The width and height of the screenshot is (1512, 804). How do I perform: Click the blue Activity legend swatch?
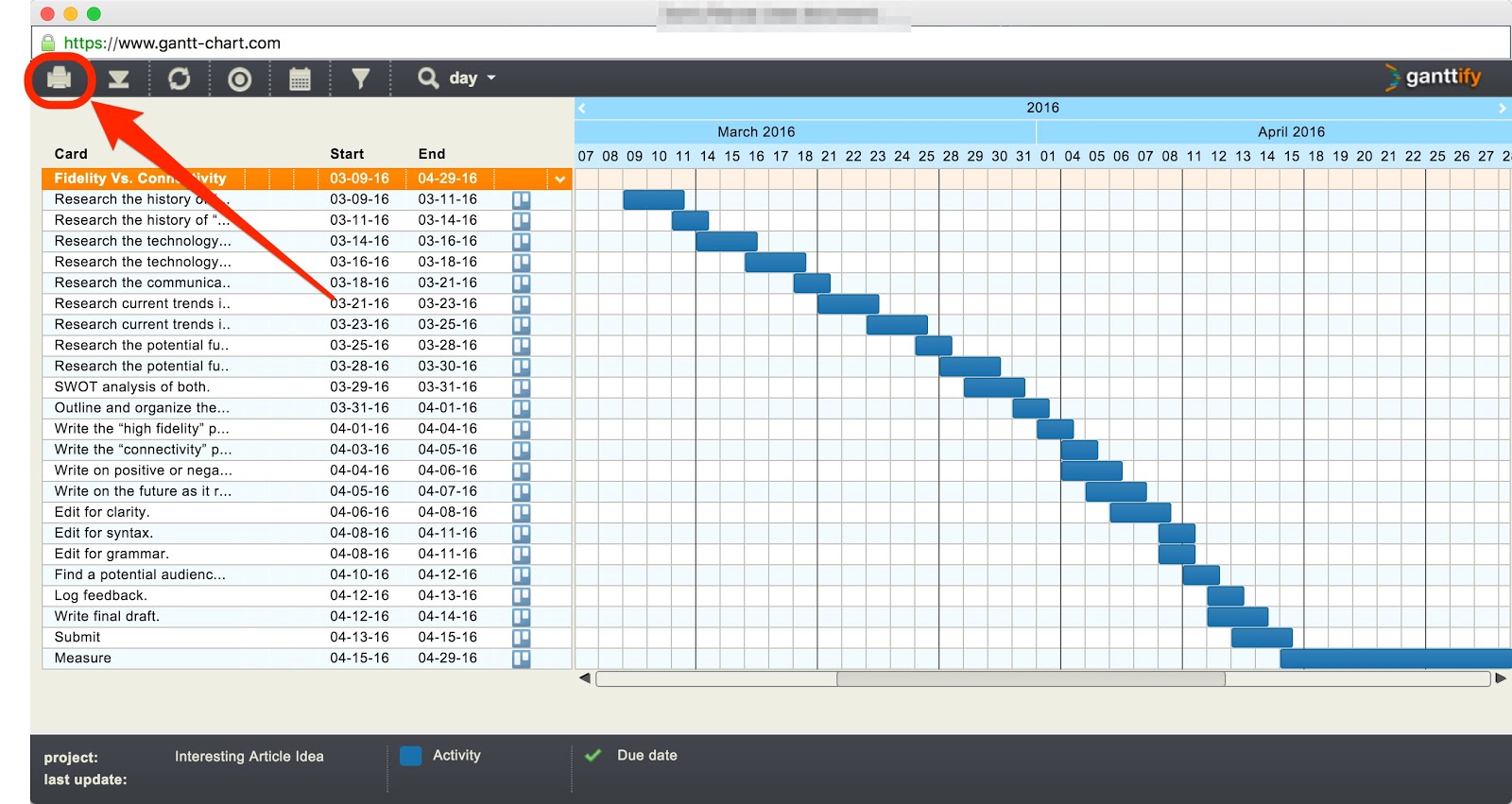[410, 756]
